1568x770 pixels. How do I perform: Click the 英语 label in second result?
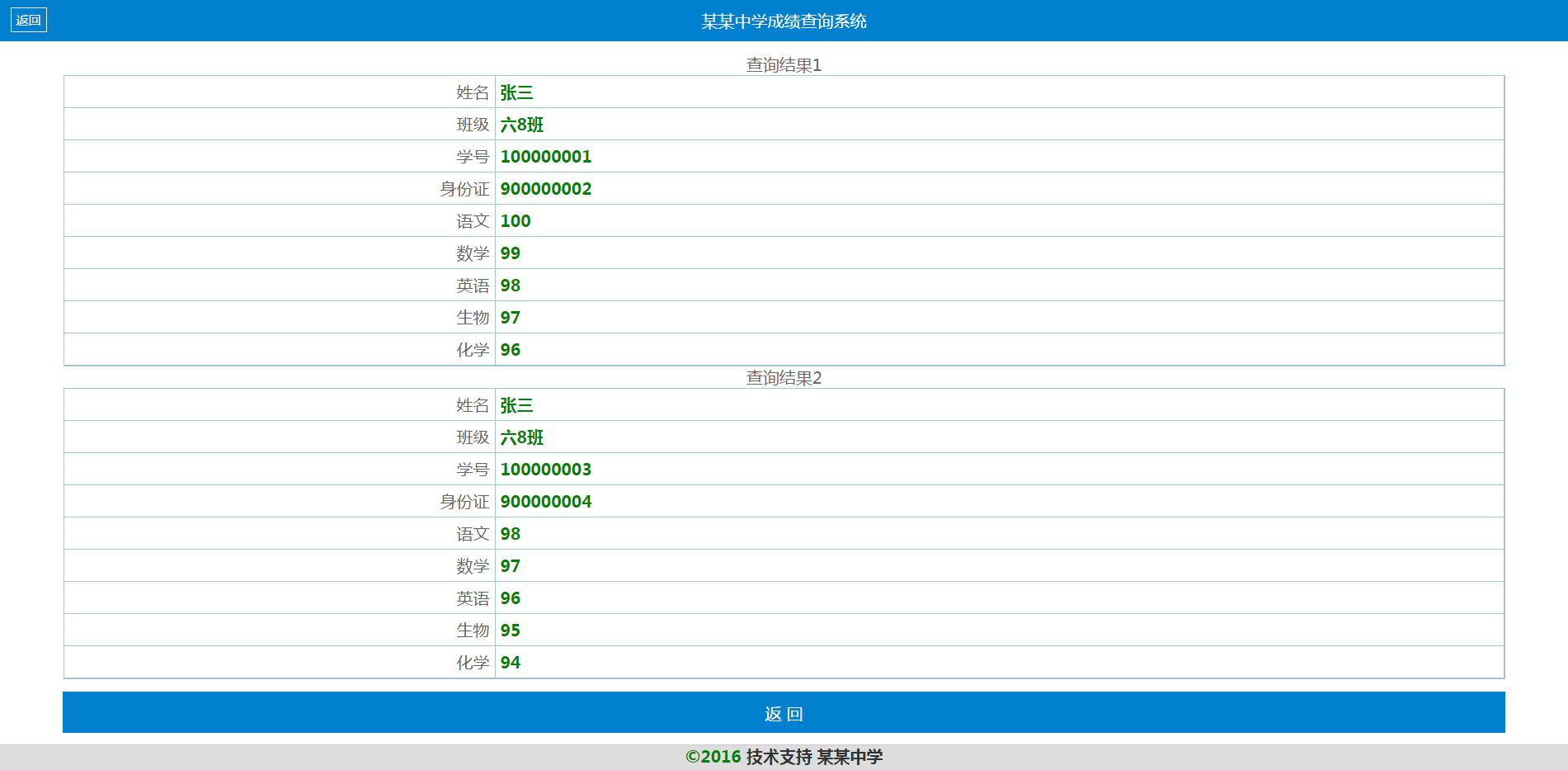coord(473,598)
